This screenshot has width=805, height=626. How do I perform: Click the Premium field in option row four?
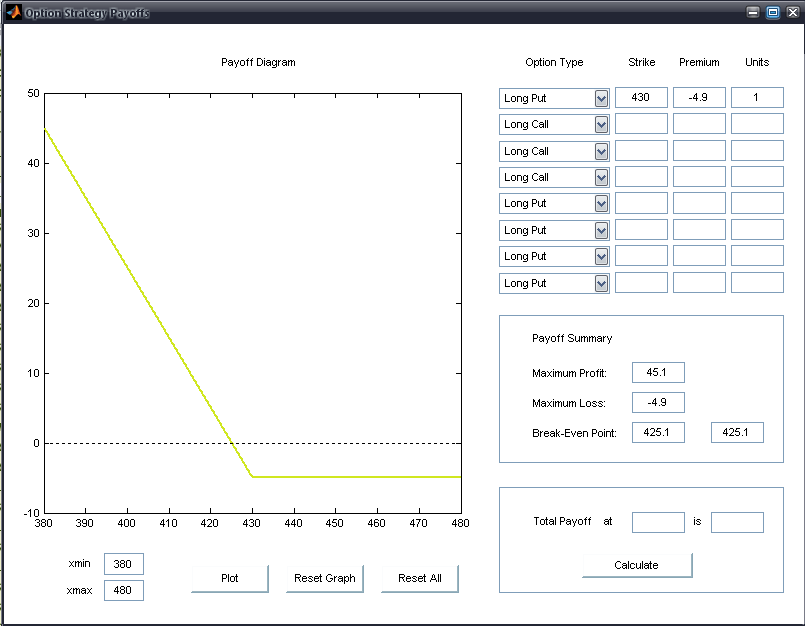tap(699, 177)
